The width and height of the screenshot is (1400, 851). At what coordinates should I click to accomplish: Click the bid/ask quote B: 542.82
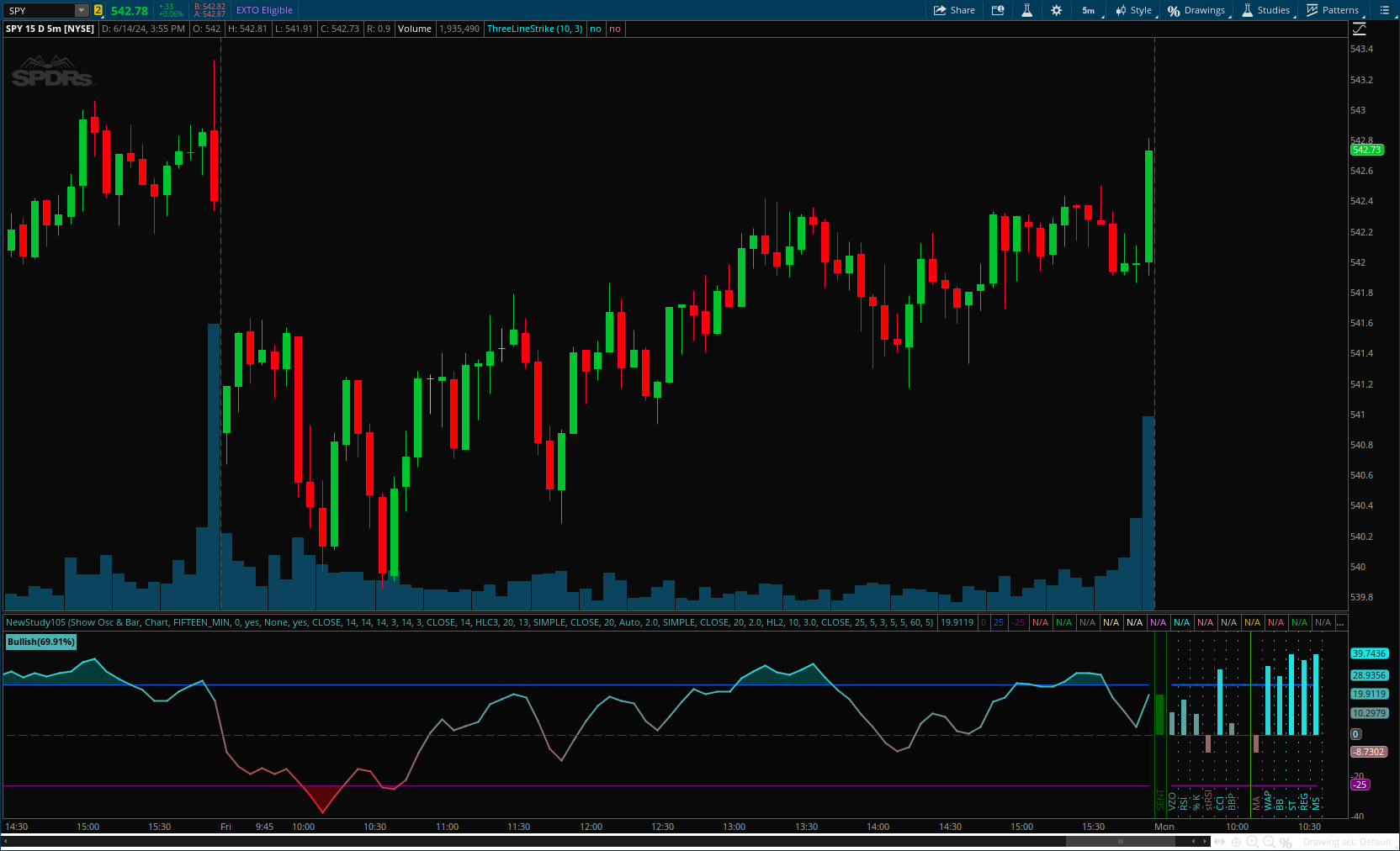coord(209,7)
